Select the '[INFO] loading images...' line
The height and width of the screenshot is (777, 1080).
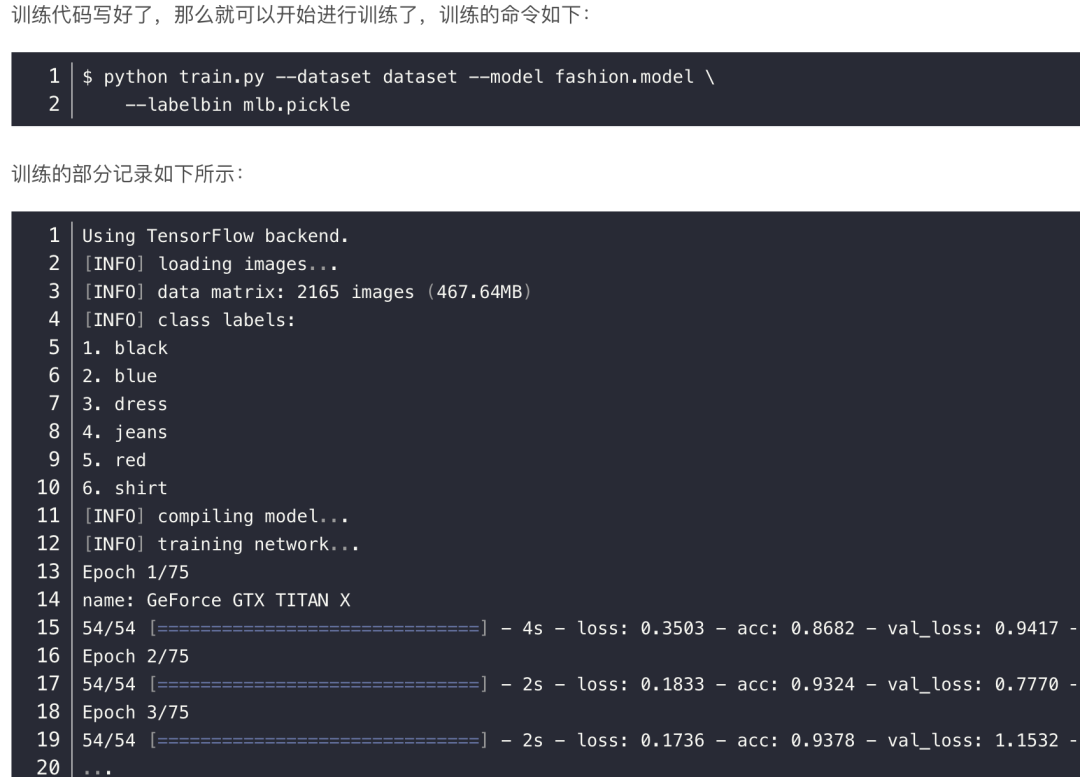click(x=210, y=265)
